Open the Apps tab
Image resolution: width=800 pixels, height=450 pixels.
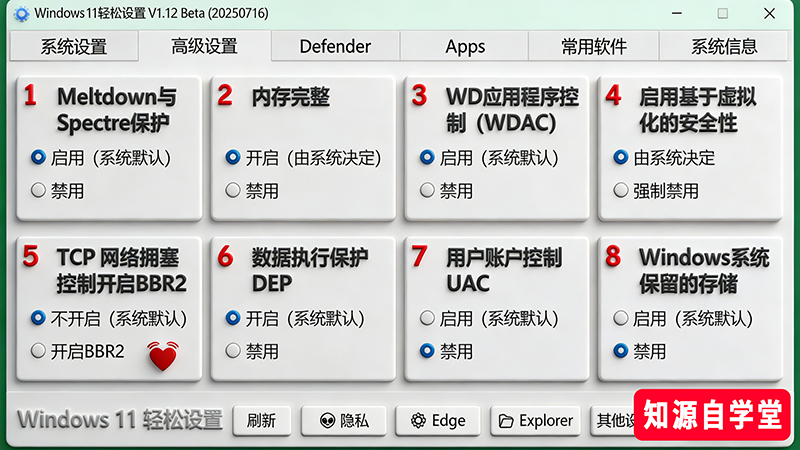click(x=465, y=46)
